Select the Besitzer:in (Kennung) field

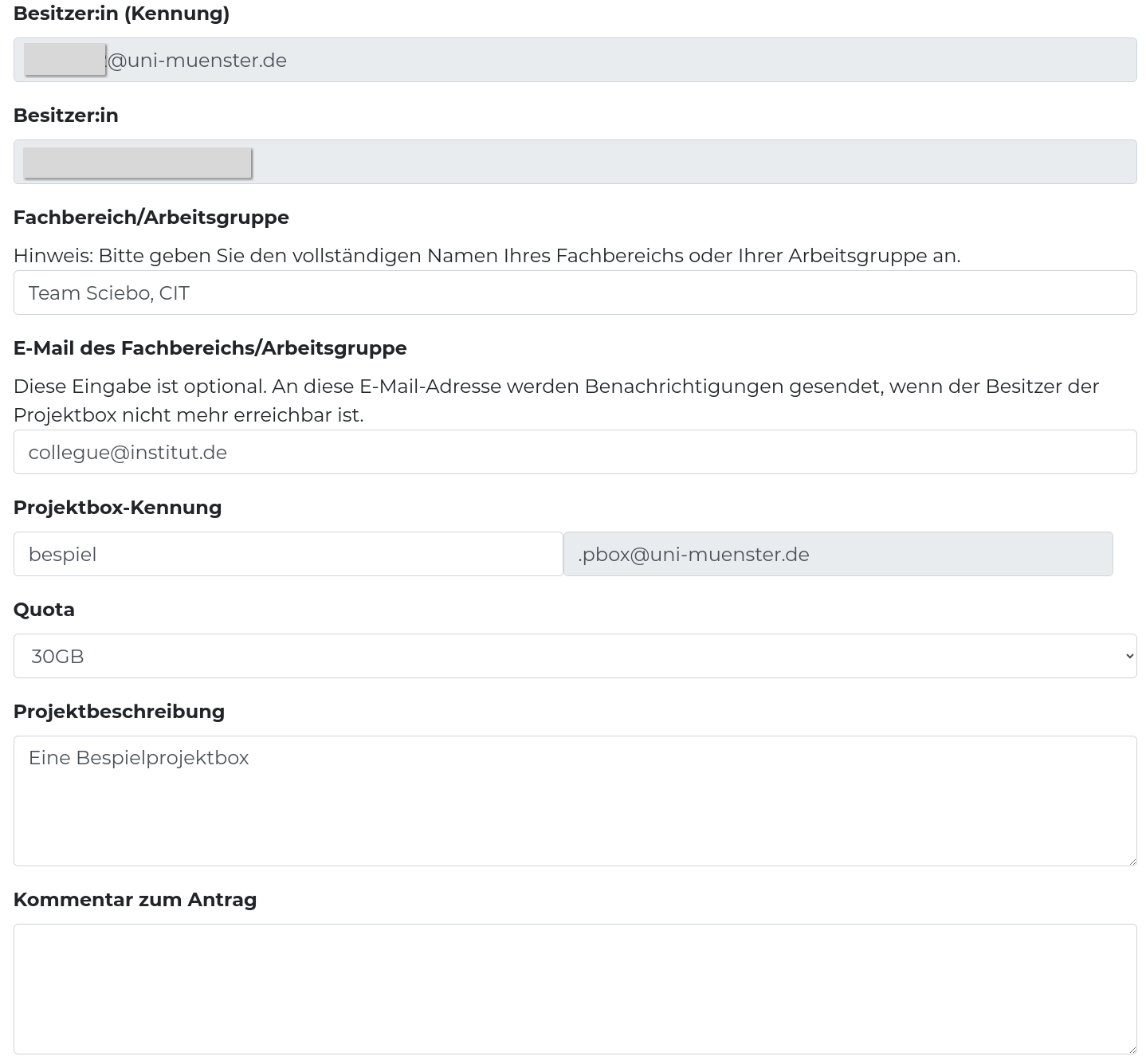pos(574,59)
